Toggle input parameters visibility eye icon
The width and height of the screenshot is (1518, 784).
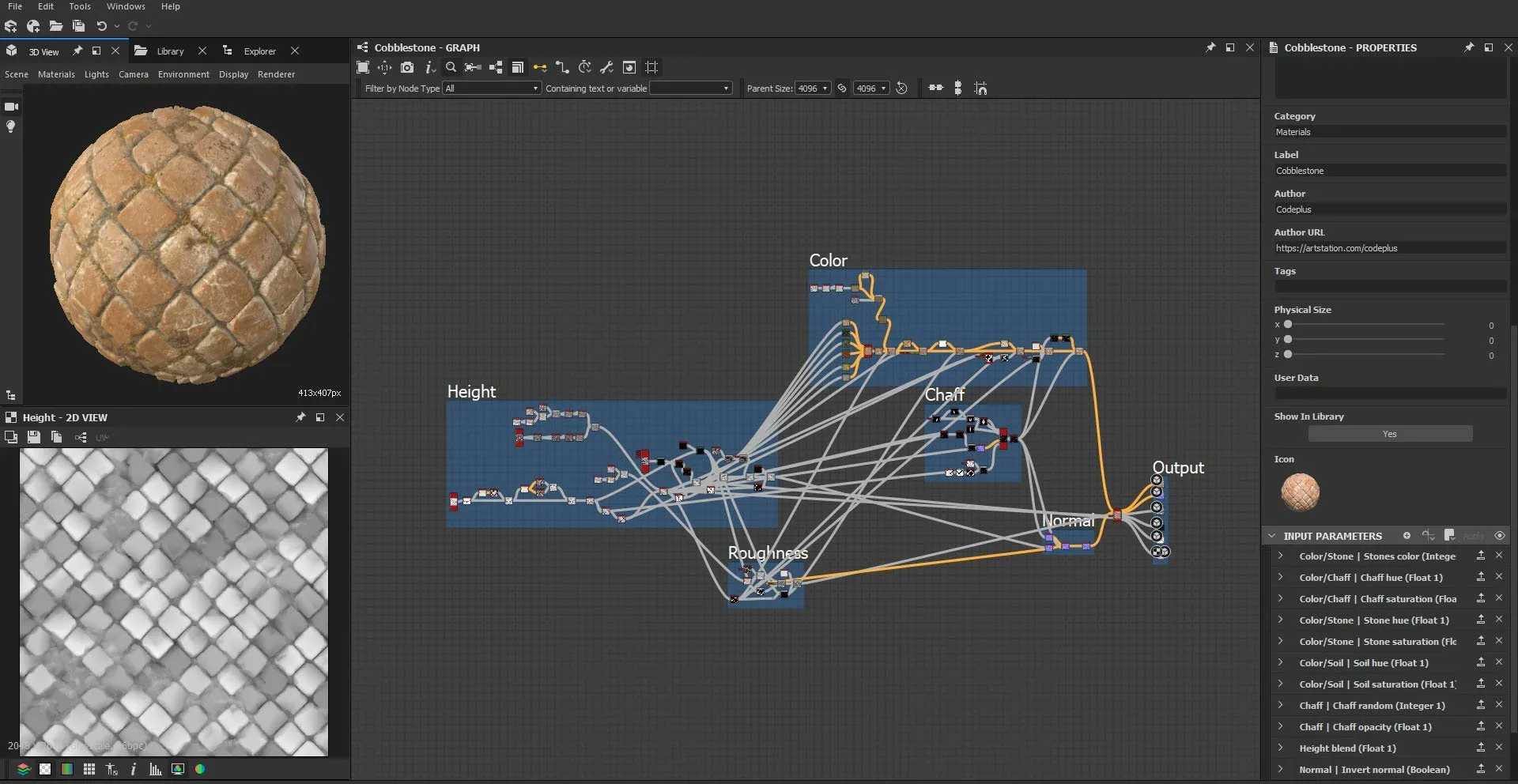[1499, 536]
